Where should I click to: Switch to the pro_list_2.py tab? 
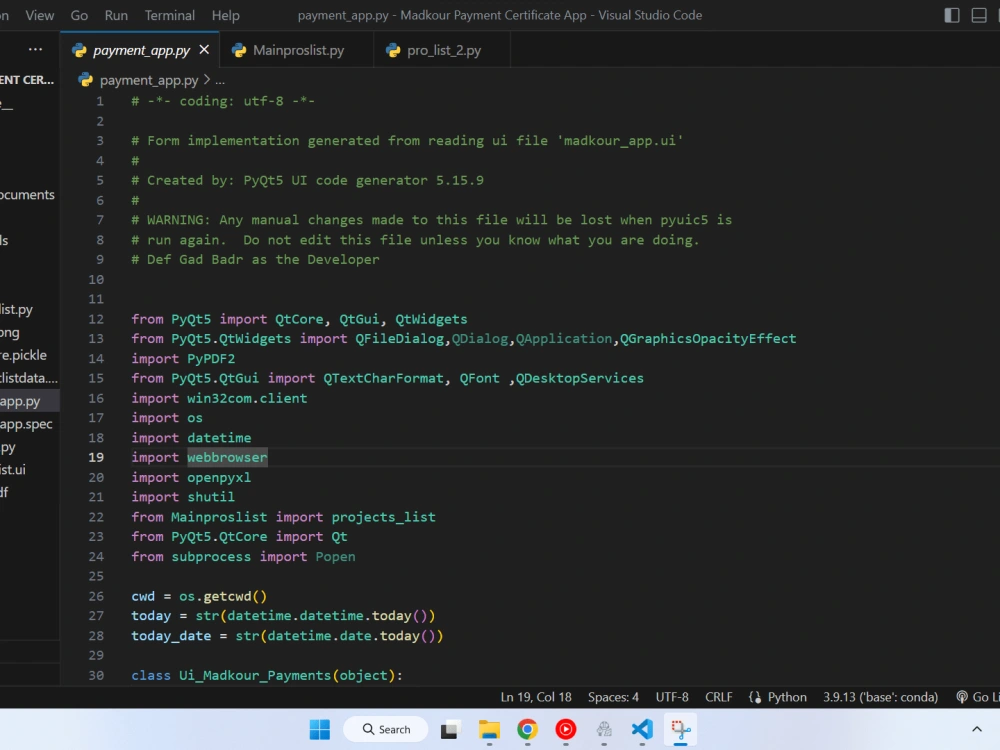(x=444, y=50)
